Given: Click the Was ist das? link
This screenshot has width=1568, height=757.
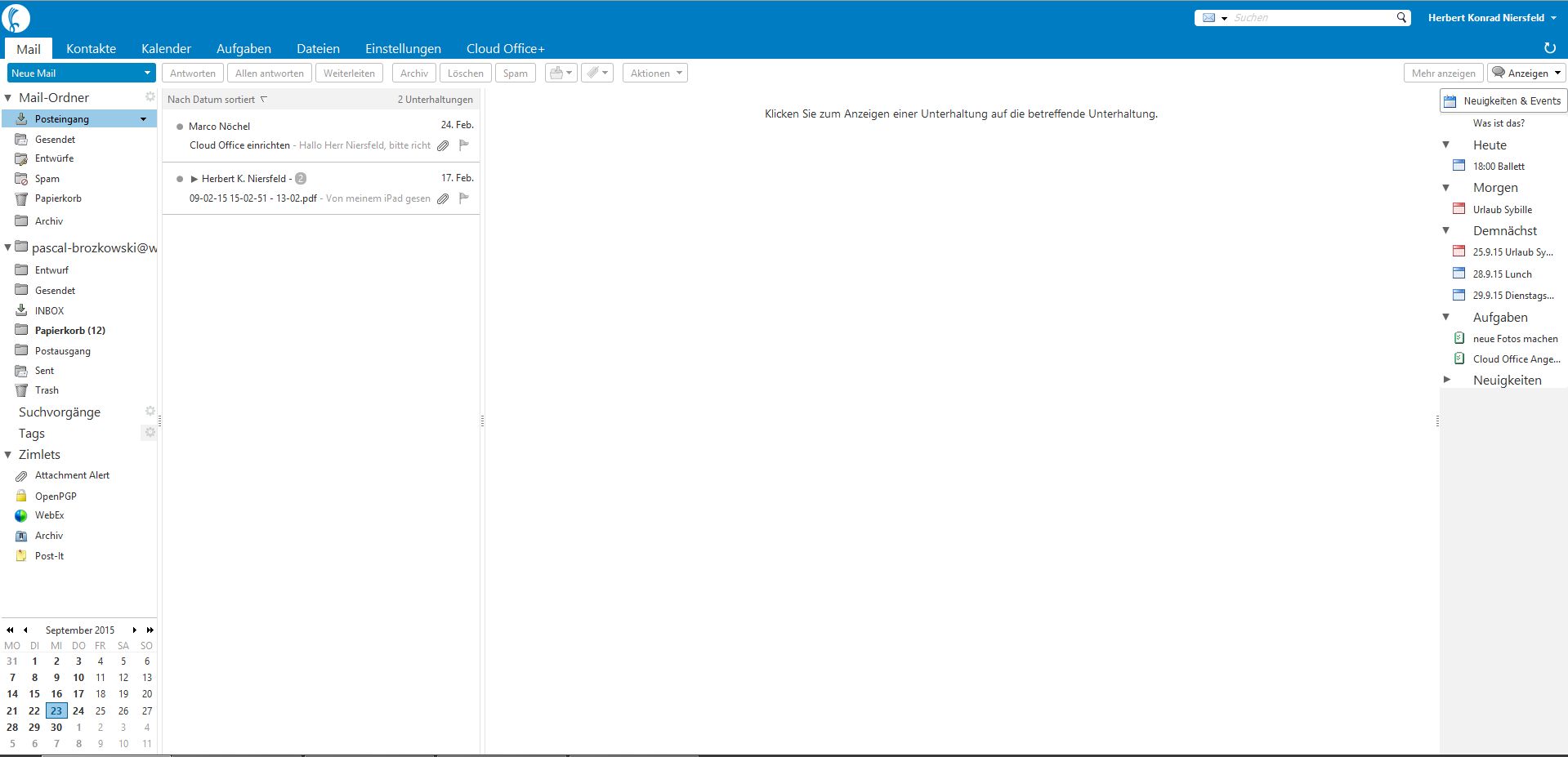Looking at the screenshot, I should tap(1499, 123).
